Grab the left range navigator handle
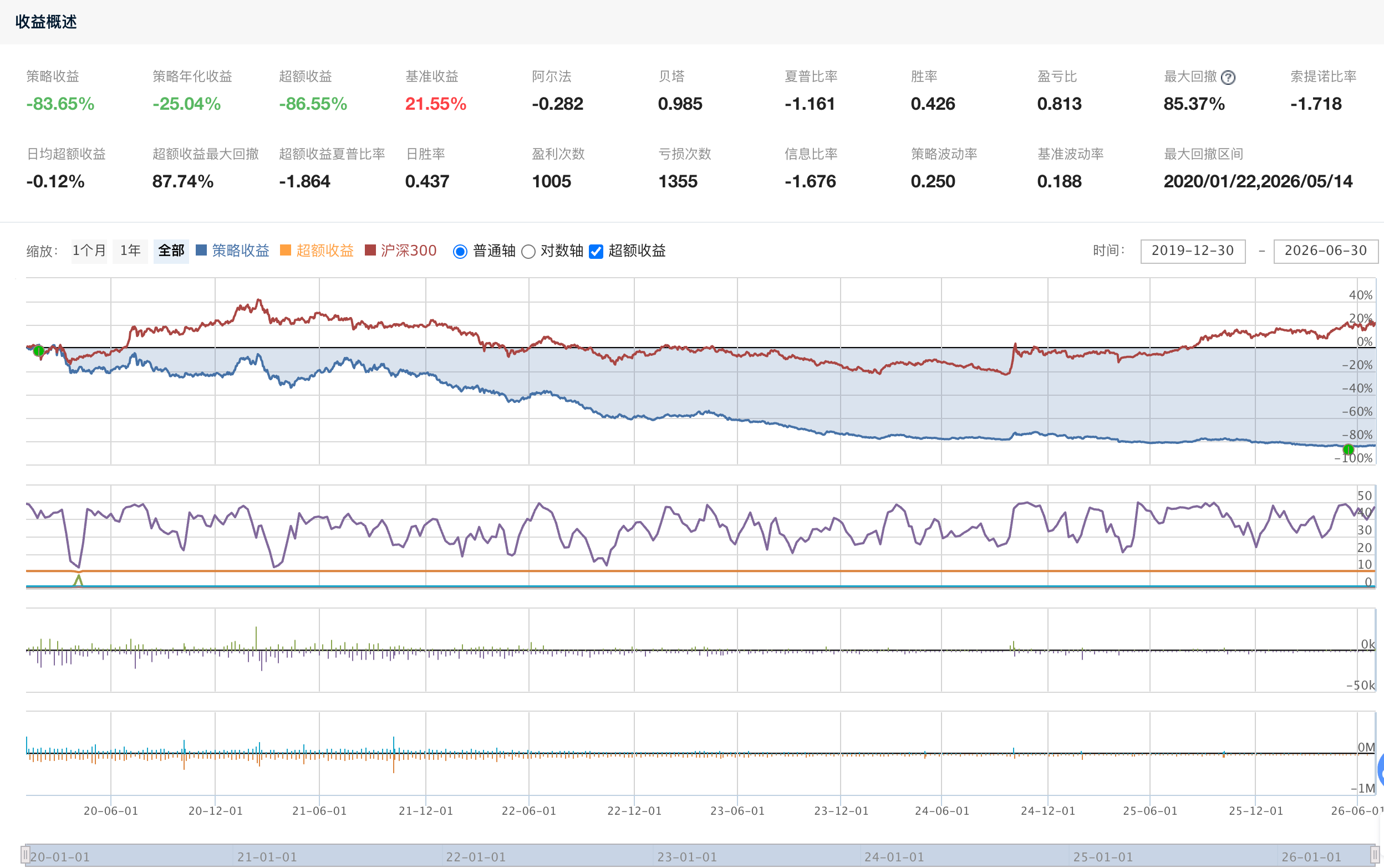The height and width of the screenshot is (868, 1384). 26,855
